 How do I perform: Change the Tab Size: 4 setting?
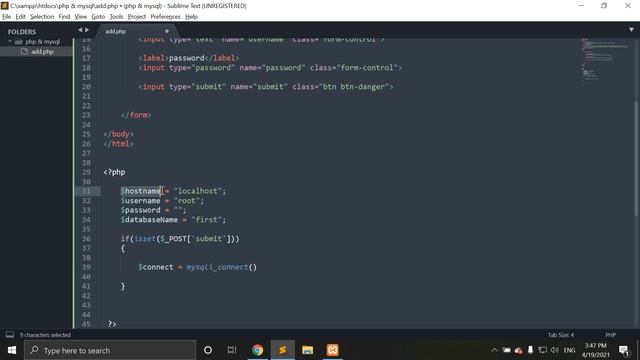(x=561, y=335)
